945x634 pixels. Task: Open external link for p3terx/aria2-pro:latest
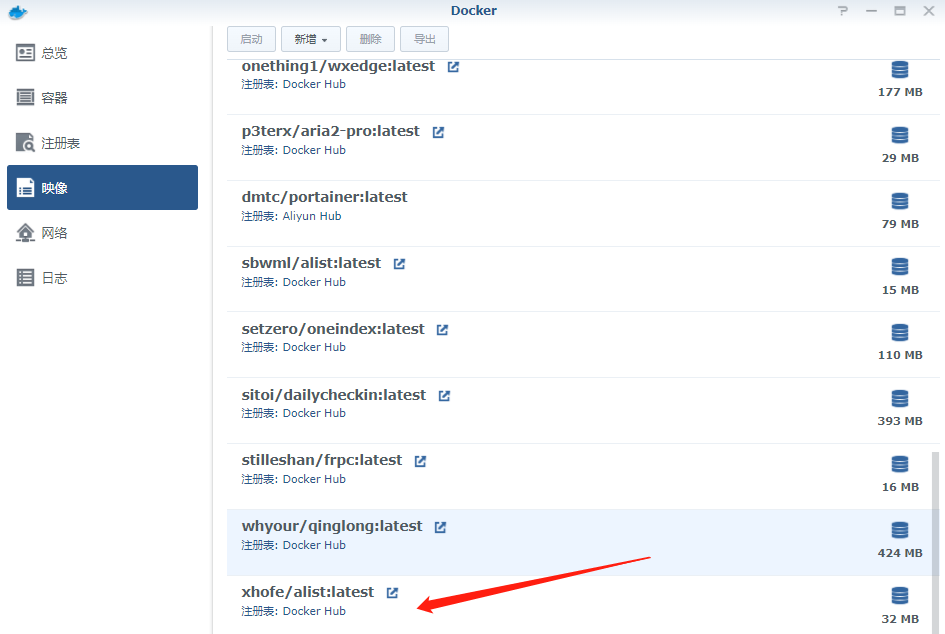pyautogui.click(x=438, y=132)
